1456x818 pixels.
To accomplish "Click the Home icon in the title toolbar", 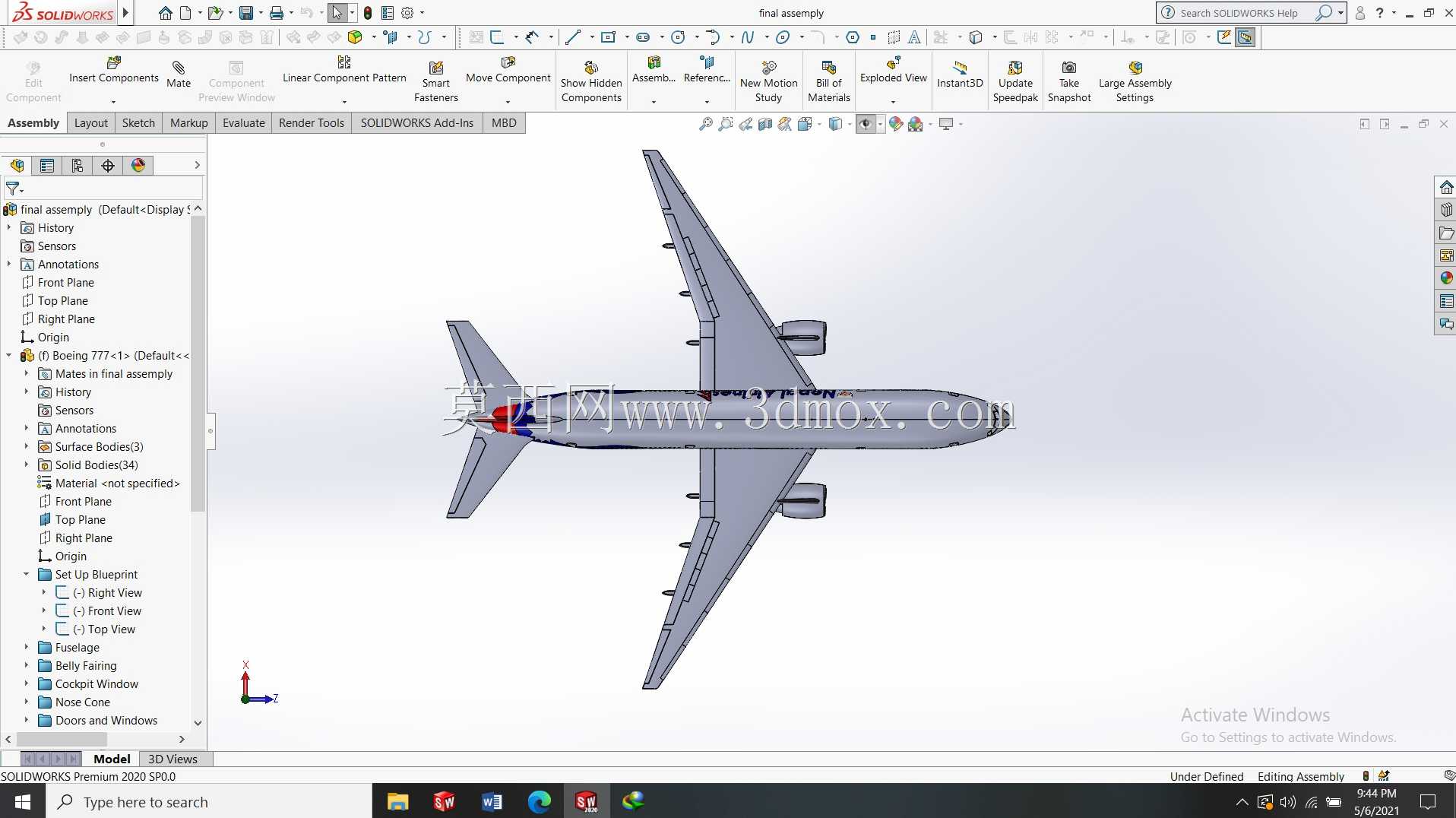I will tap(165, 13).
